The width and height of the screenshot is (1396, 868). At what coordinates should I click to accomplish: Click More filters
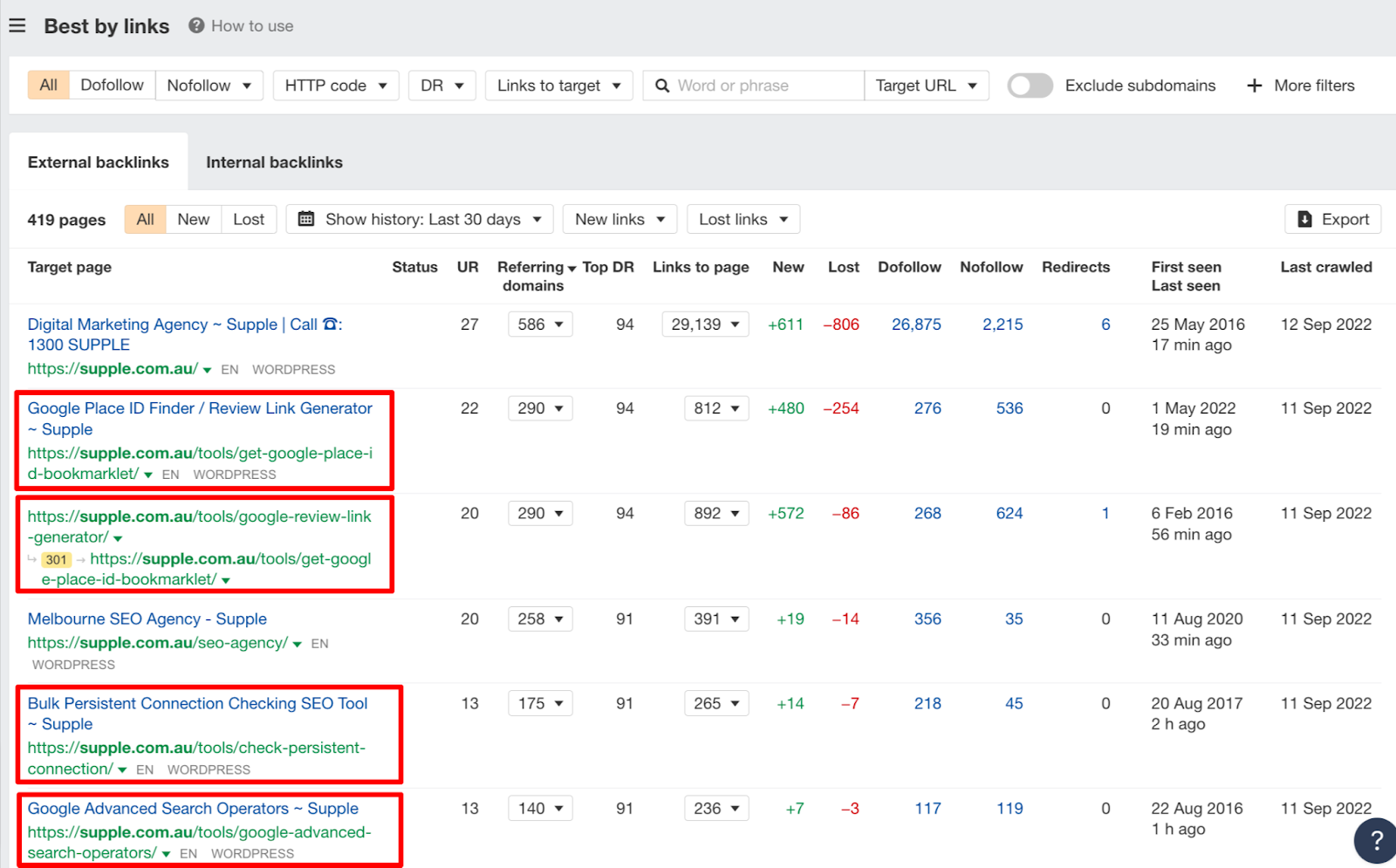[x=1301, y=85]
